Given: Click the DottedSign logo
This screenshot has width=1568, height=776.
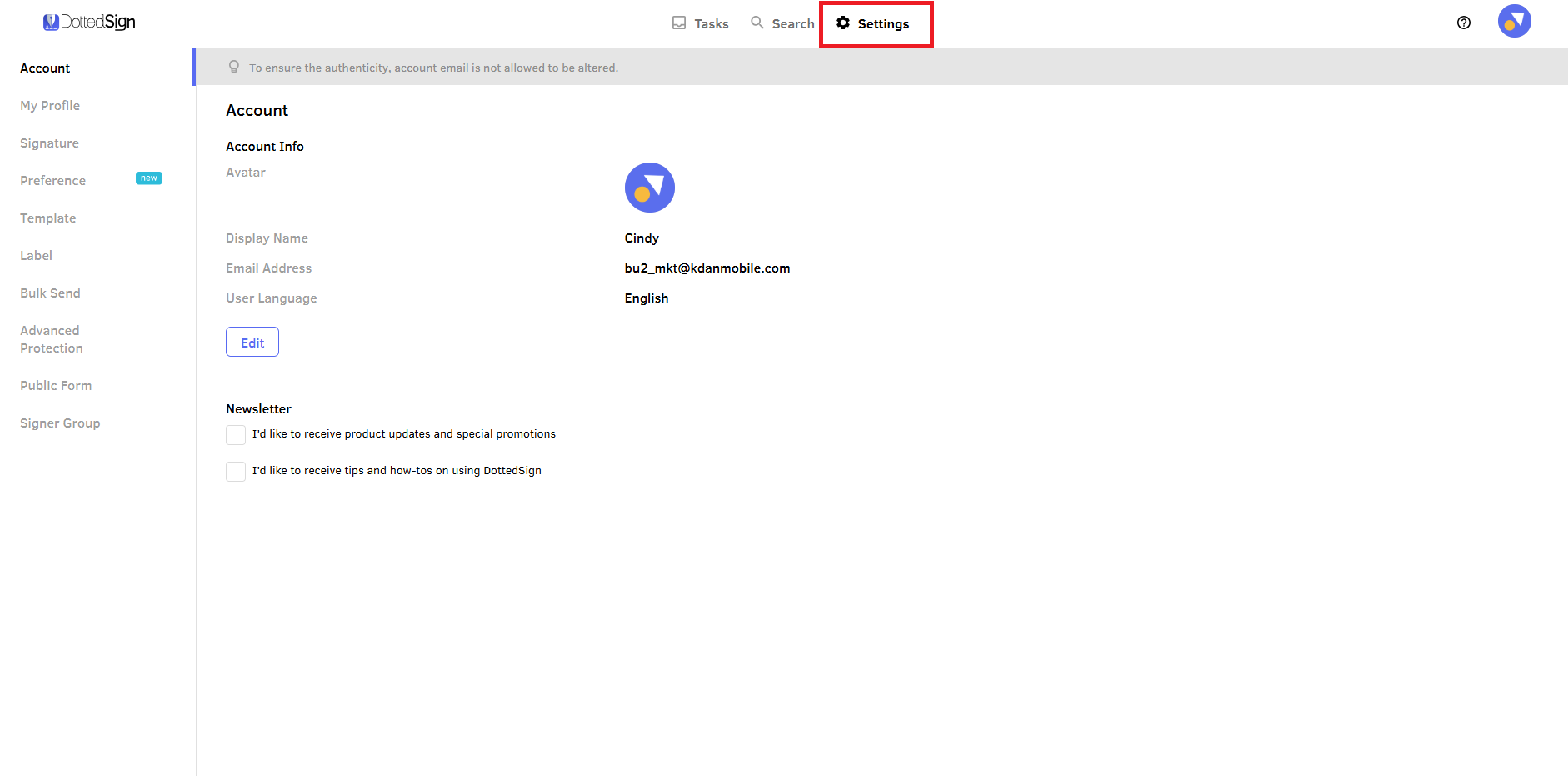Looking at the screenshot, I should pos(89,23).
